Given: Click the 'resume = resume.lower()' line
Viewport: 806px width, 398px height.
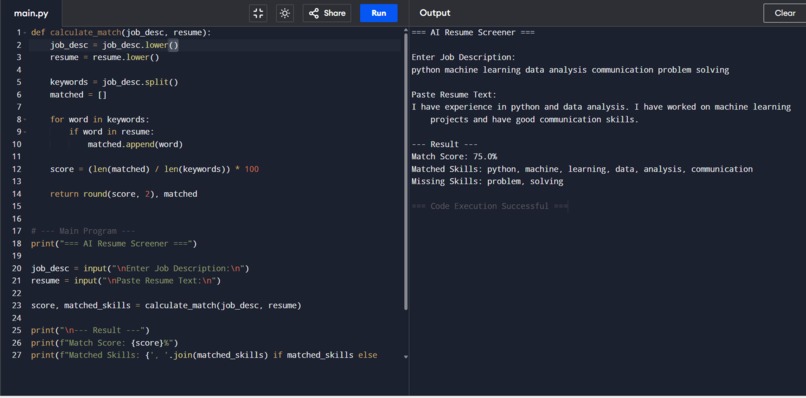Looking at the screenshot, I should coord(104,58).
